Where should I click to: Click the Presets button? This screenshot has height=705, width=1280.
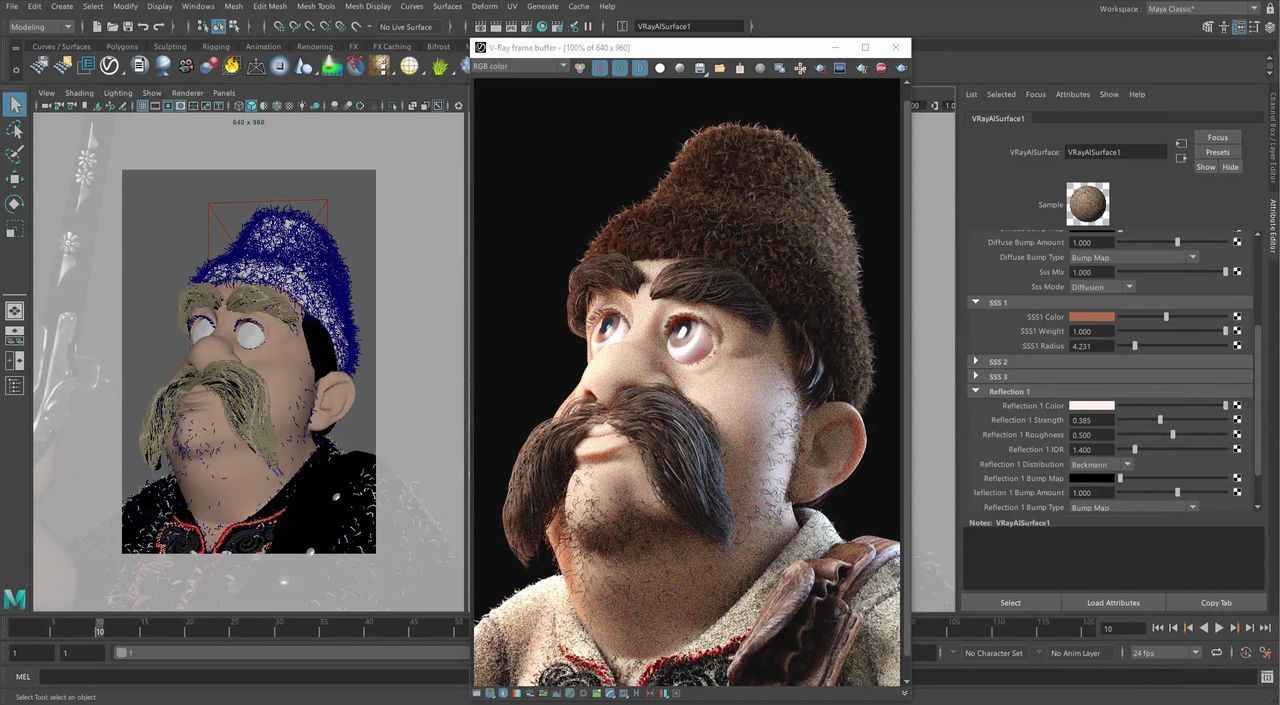tap(1217, 152)
